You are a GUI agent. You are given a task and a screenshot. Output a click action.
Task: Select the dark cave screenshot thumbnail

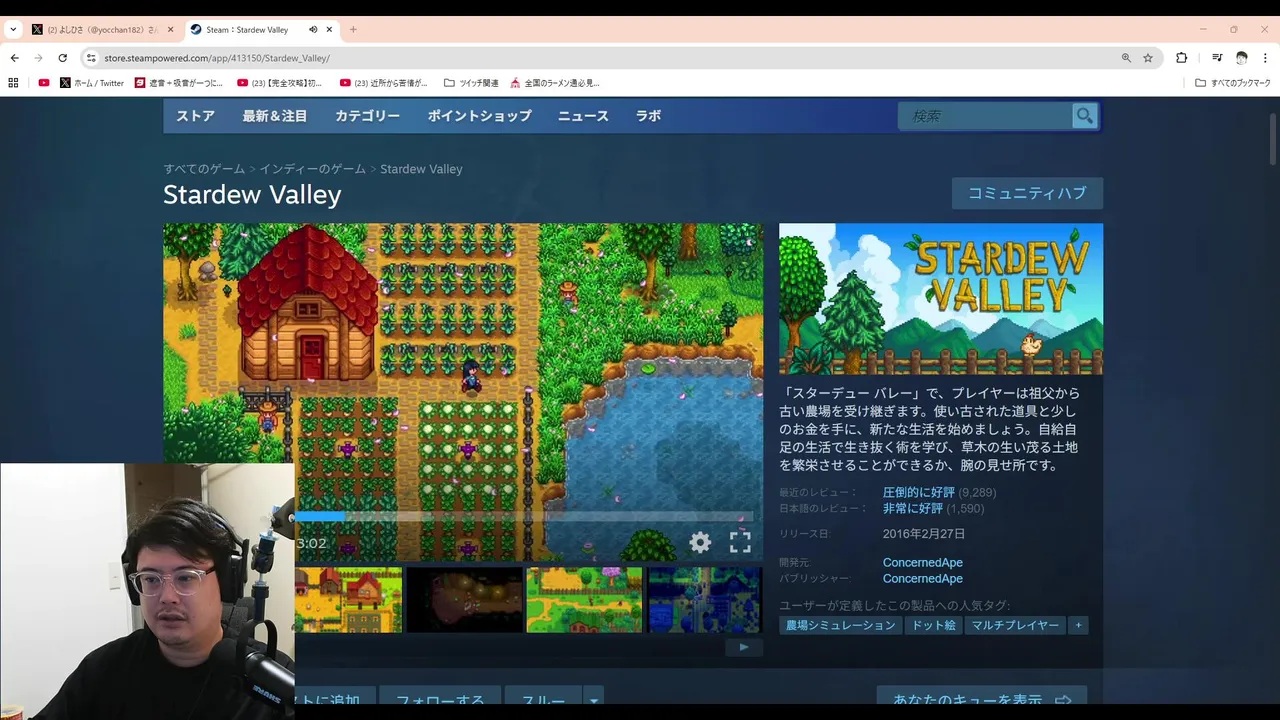pyautogui.click(x=464, y=600)
